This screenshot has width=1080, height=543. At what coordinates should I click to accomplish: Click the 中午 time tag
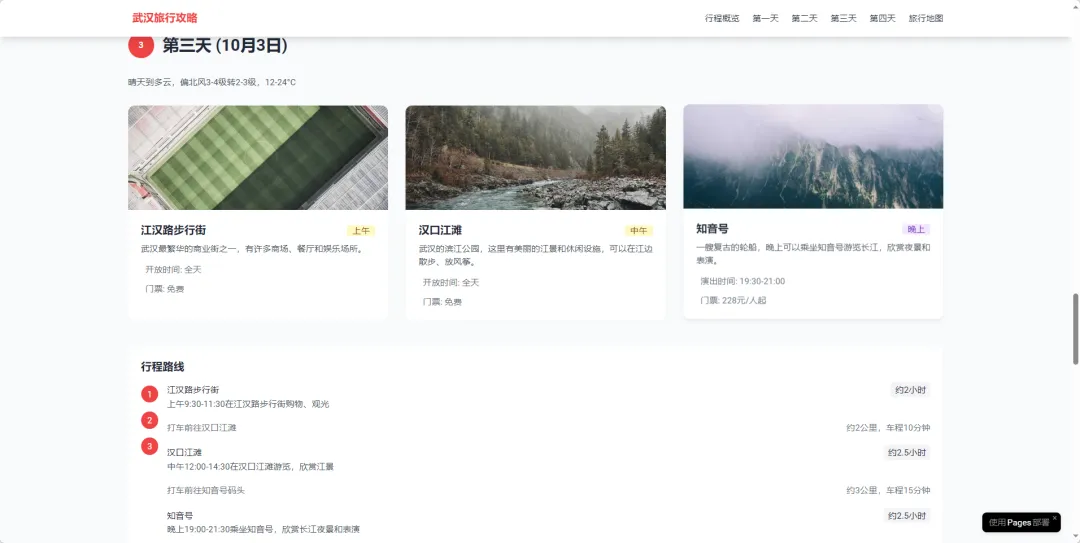coord(638,231)
